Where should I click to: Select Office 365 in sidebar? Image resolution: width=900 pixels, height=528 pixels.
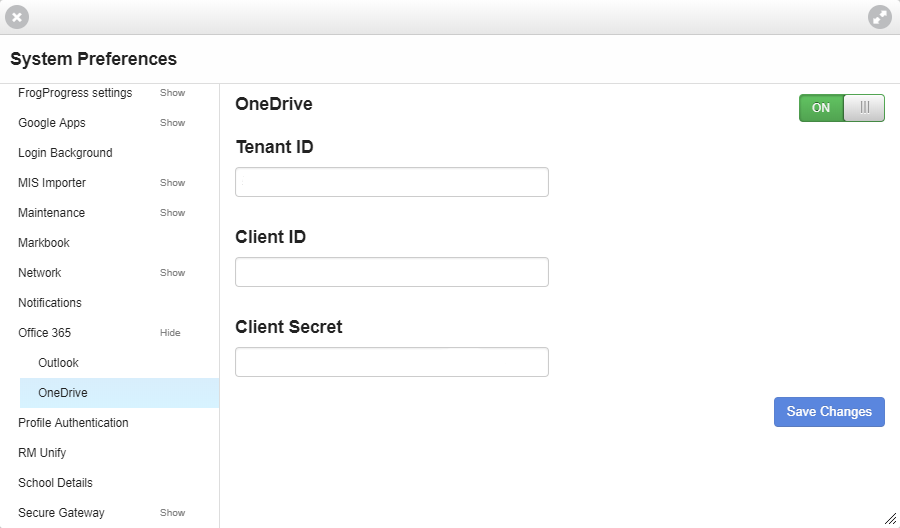pyautogui.click(x=45, y=333)
